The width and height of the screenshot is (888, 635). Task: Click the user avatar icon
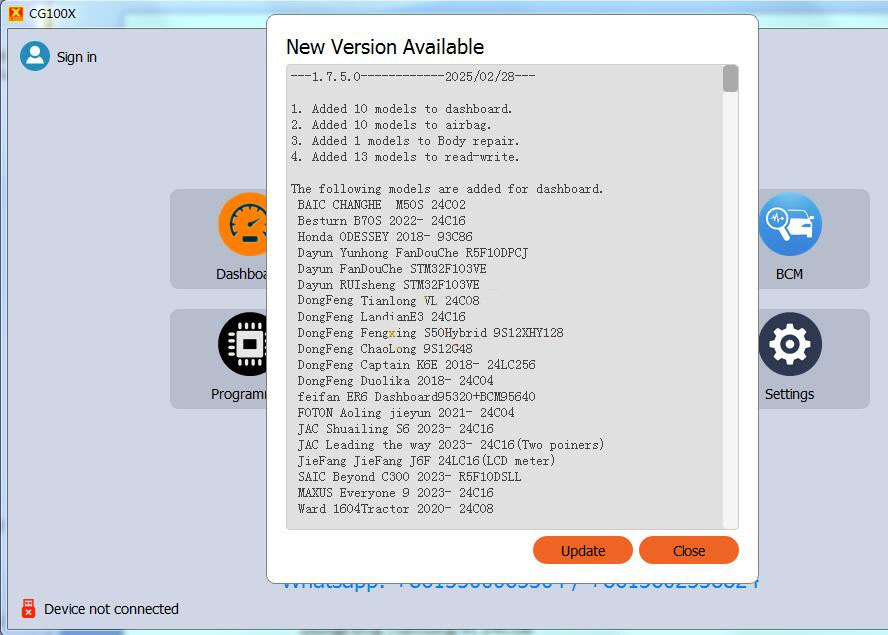[35, 56]
